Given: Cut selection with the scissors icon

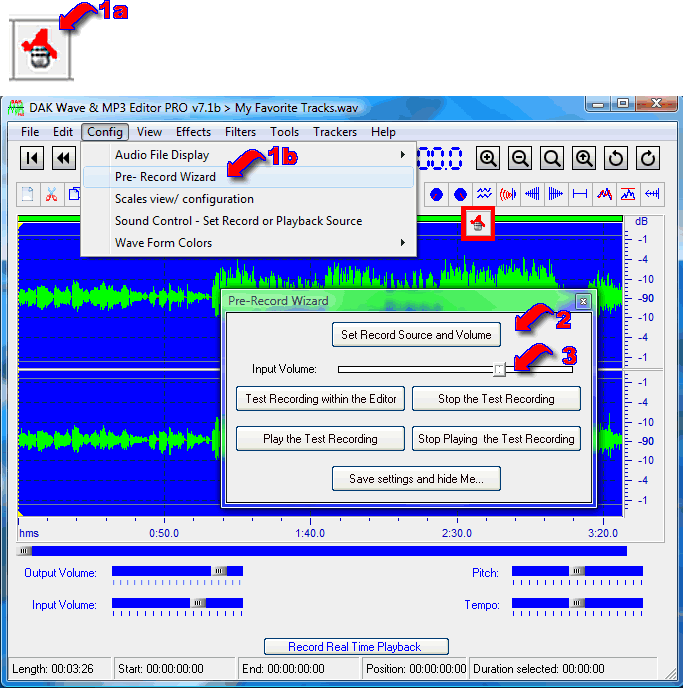Looking at the screenshot, I should [52, 194].
